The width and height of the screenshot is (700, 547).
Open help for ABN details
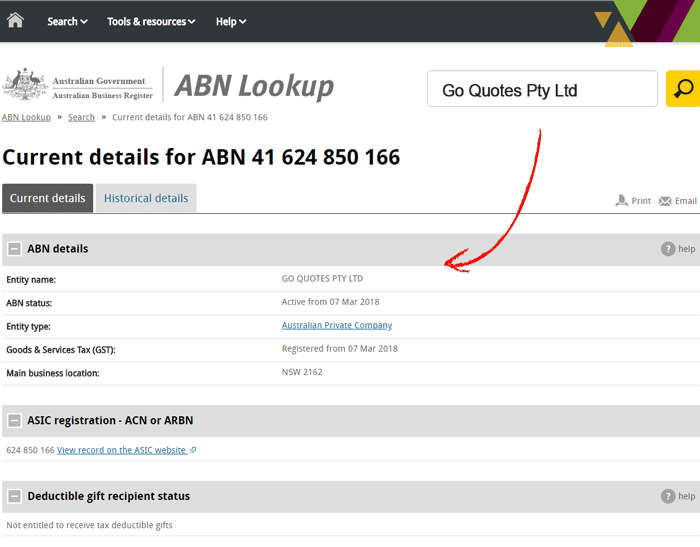(x=678, y=249)
